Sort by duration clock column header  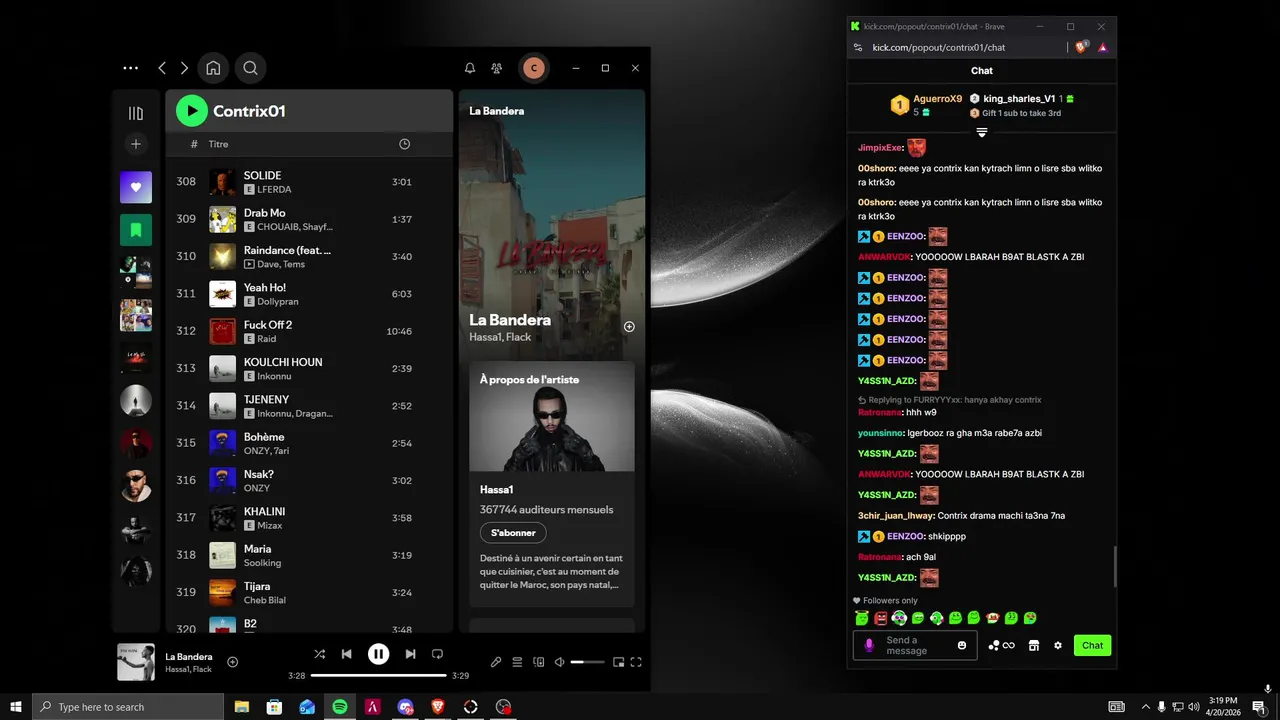[404, 144]
